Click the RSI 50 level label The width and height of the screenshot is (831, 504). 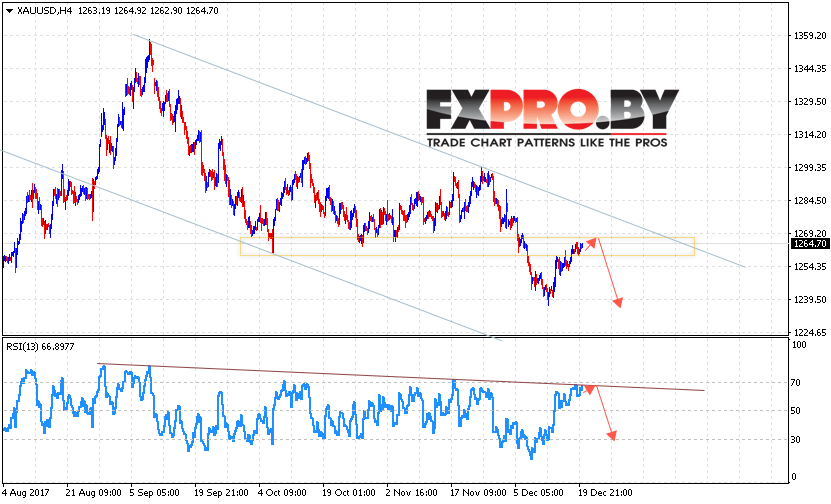pos(796,411)
